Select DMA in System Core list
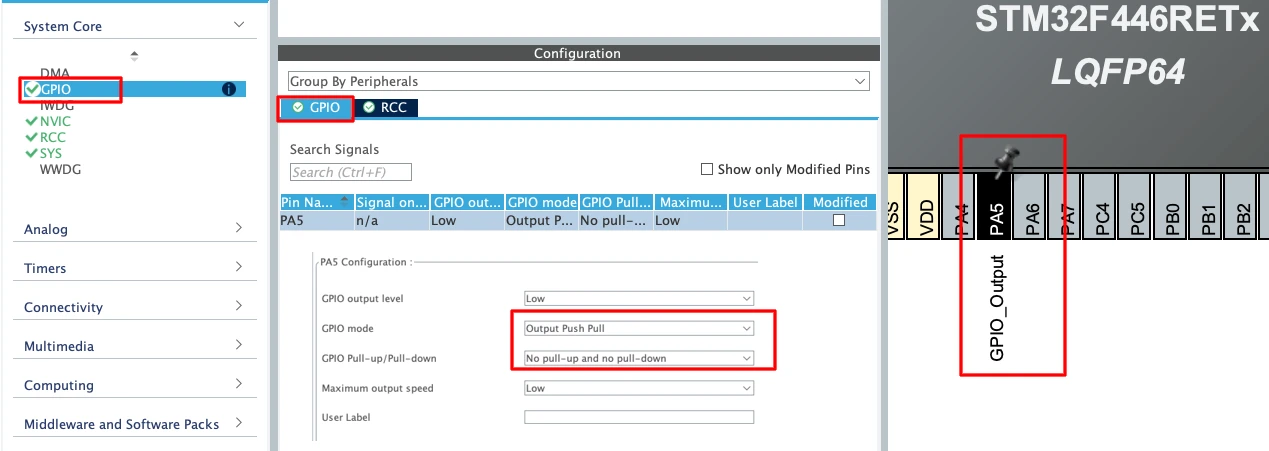 click(x=55, y=74)
